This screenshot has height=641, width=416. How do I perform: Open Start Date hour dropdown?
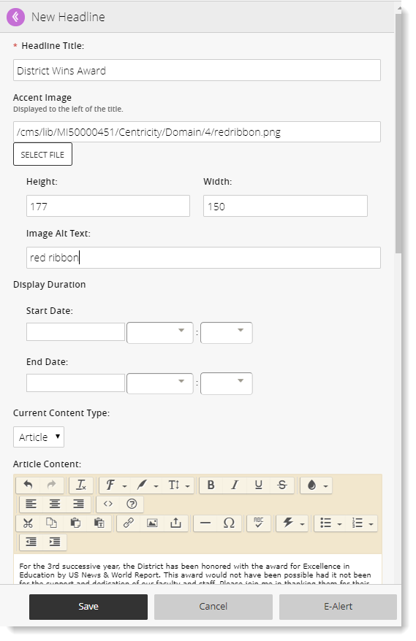160,332
